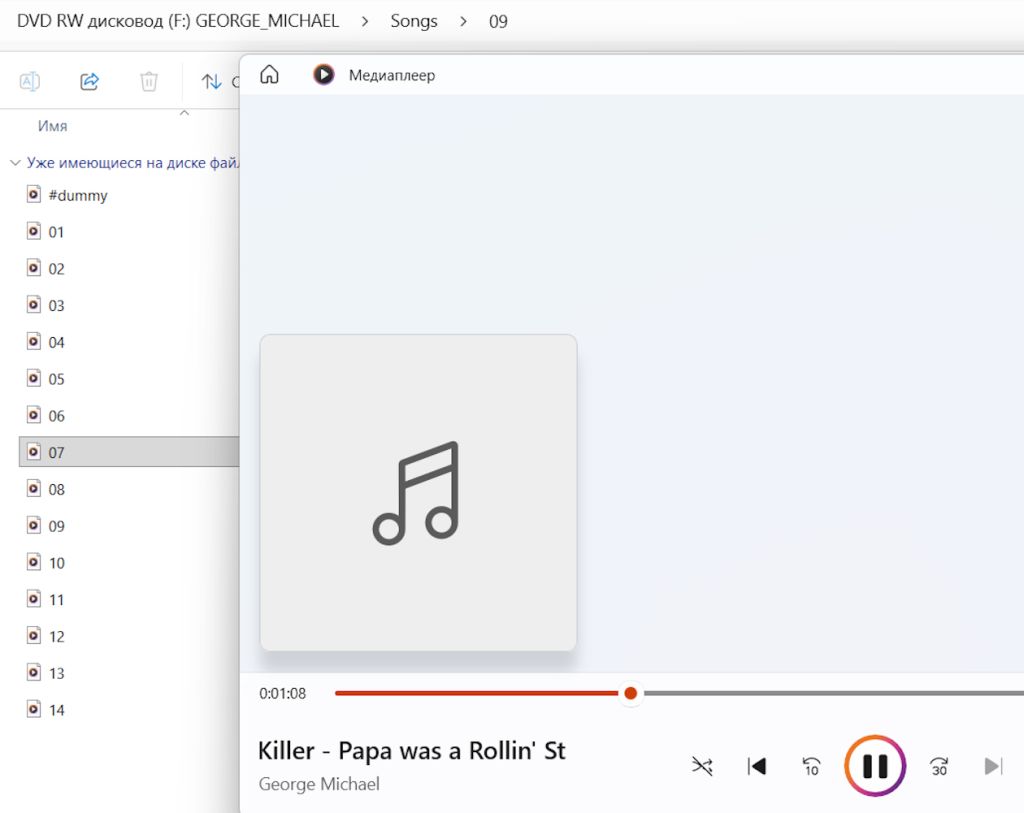Click the playback seek slider thumb
The width and height of the screenshot is (1024, 813).
pyautogui.click(x=630, y=693)
